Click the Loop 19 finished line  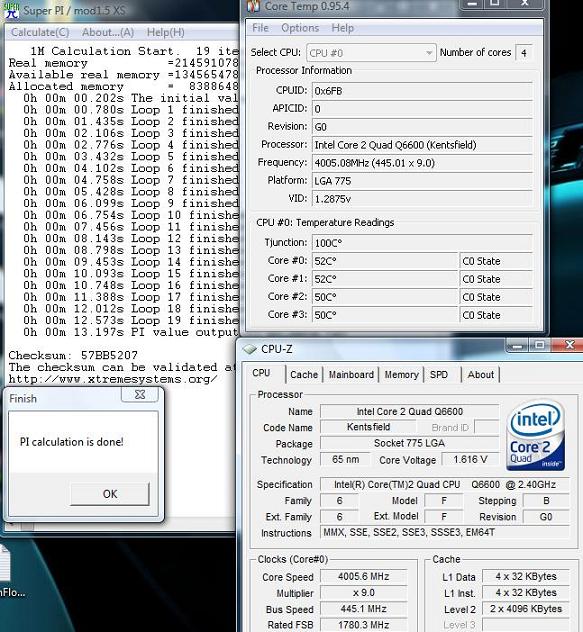point(131,321)
